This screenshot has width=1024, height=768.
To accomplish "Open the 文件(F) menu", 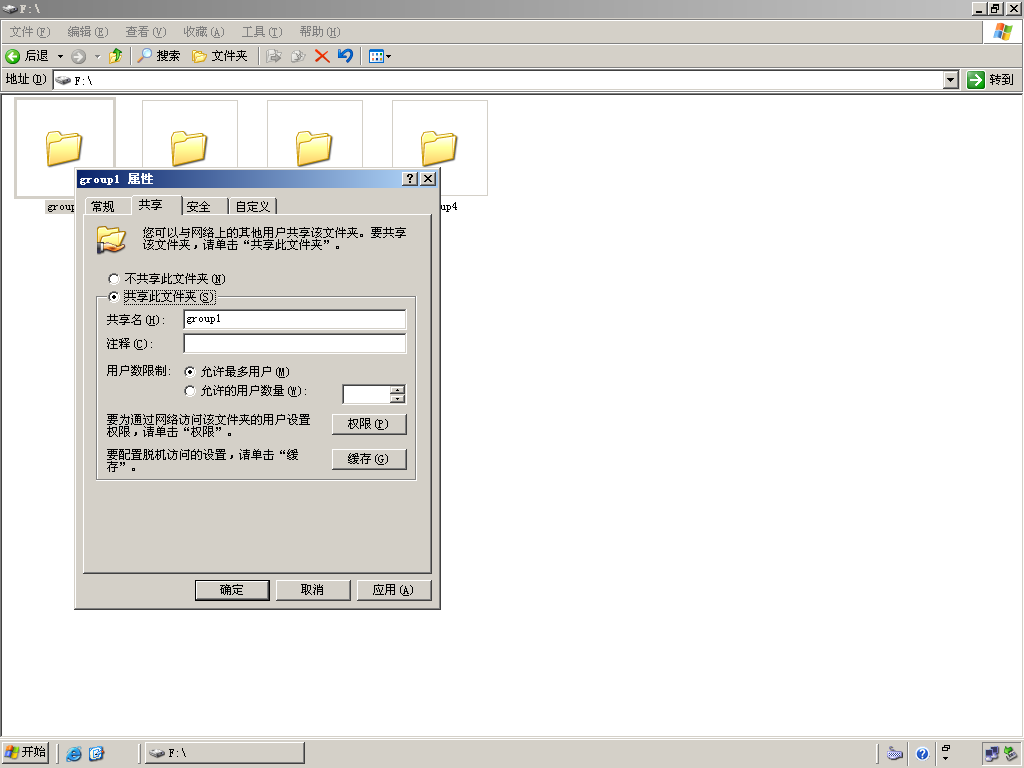I will coord(29,32).
